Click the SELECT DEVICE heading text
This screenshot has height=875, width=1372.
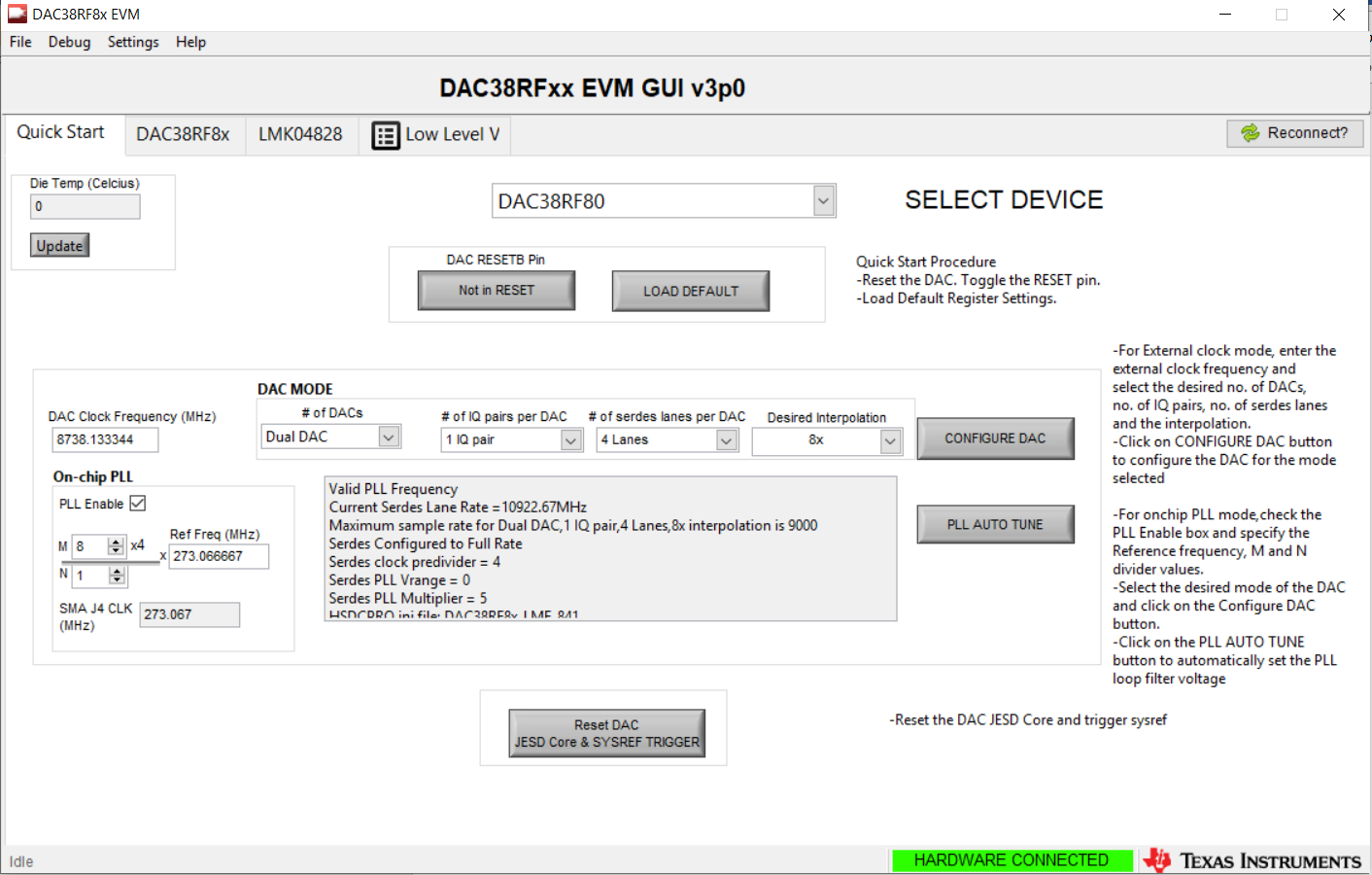(1004, 200)
